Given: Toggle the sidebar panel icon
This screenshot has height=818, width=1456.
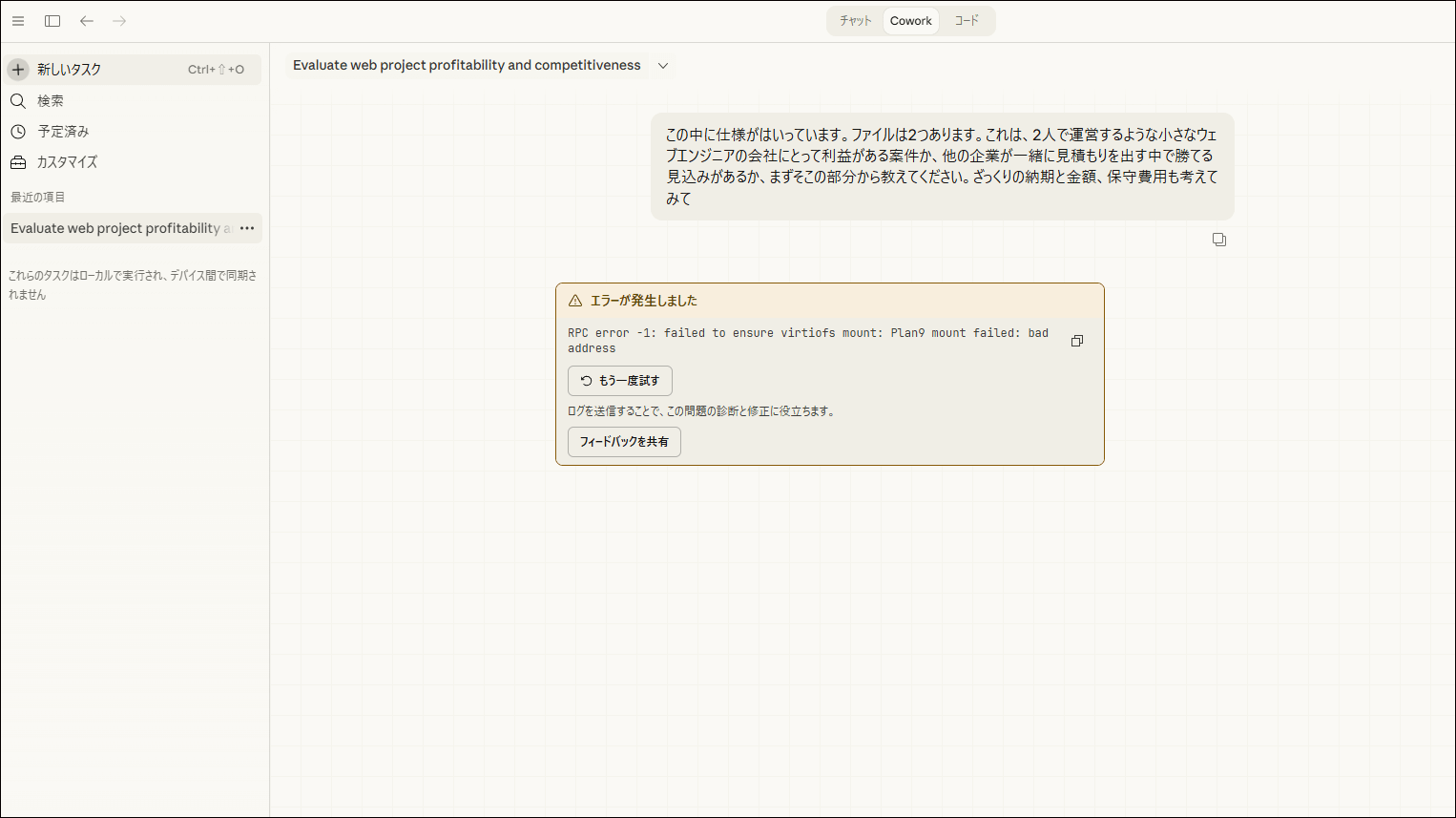Looking at the screenshot, I should click(x=52, y=21).
